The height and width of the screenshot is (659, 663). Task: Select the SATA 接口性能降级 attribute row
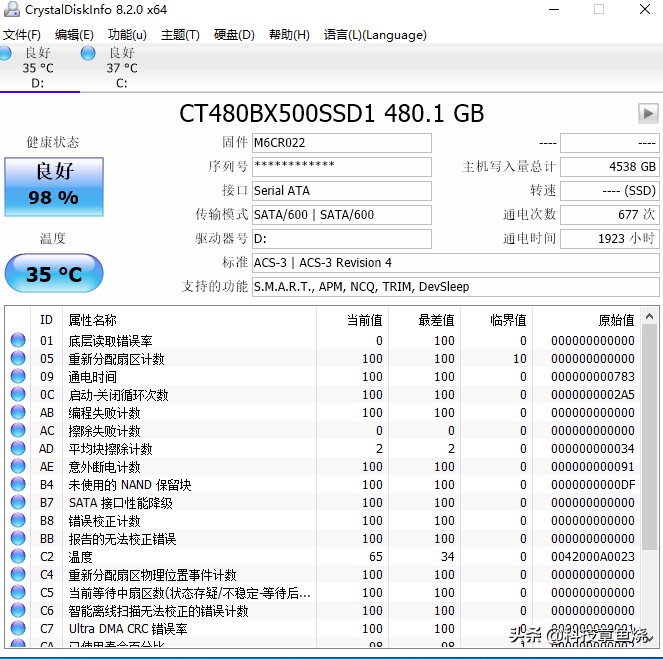coord(323,502)
